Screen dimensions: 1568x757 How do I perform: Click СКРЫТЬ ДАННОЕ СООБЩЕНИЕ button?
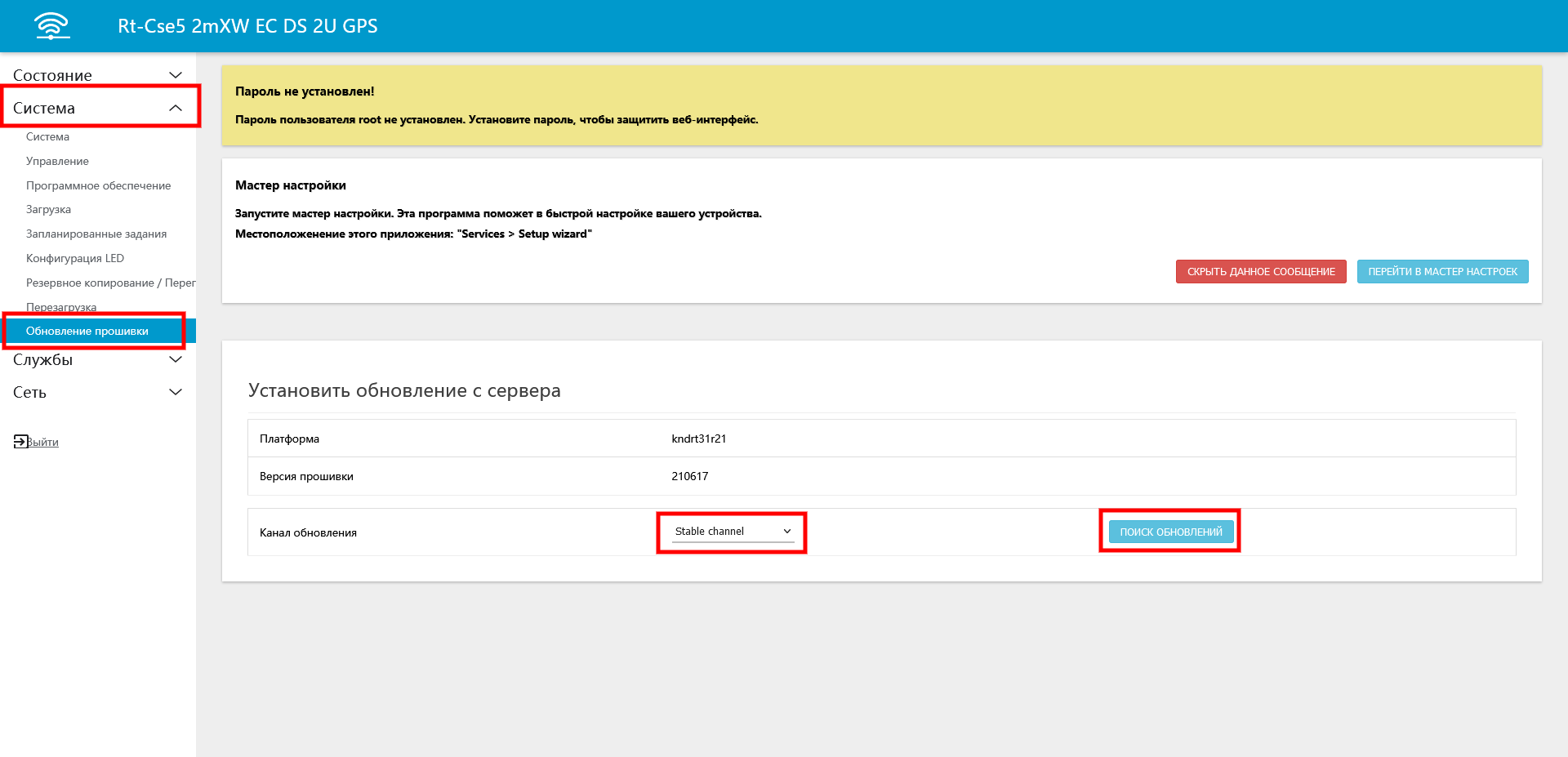point(1261,272)
